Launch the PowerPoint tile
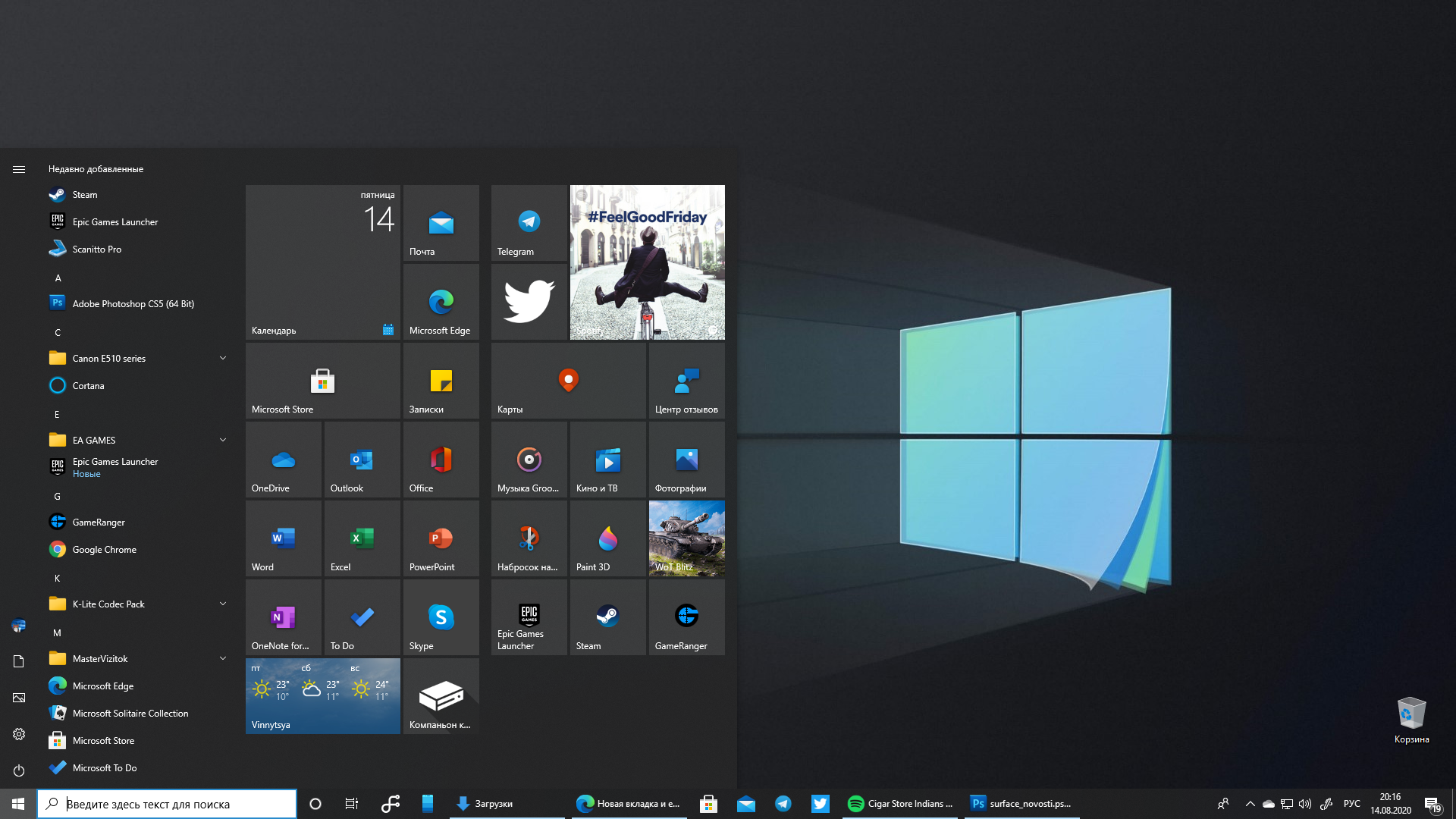This screenshot has width=1456, height=819. [x=441, y=538]
